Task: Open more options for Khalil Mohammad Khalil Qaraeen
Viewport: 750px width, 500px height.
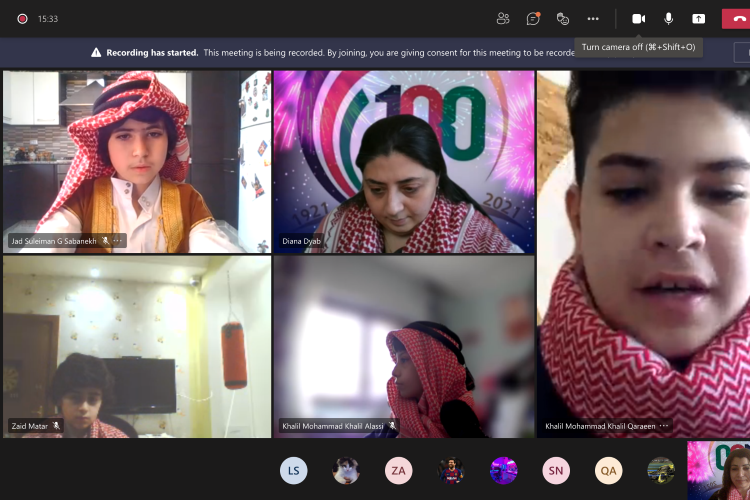Action: 664,426
